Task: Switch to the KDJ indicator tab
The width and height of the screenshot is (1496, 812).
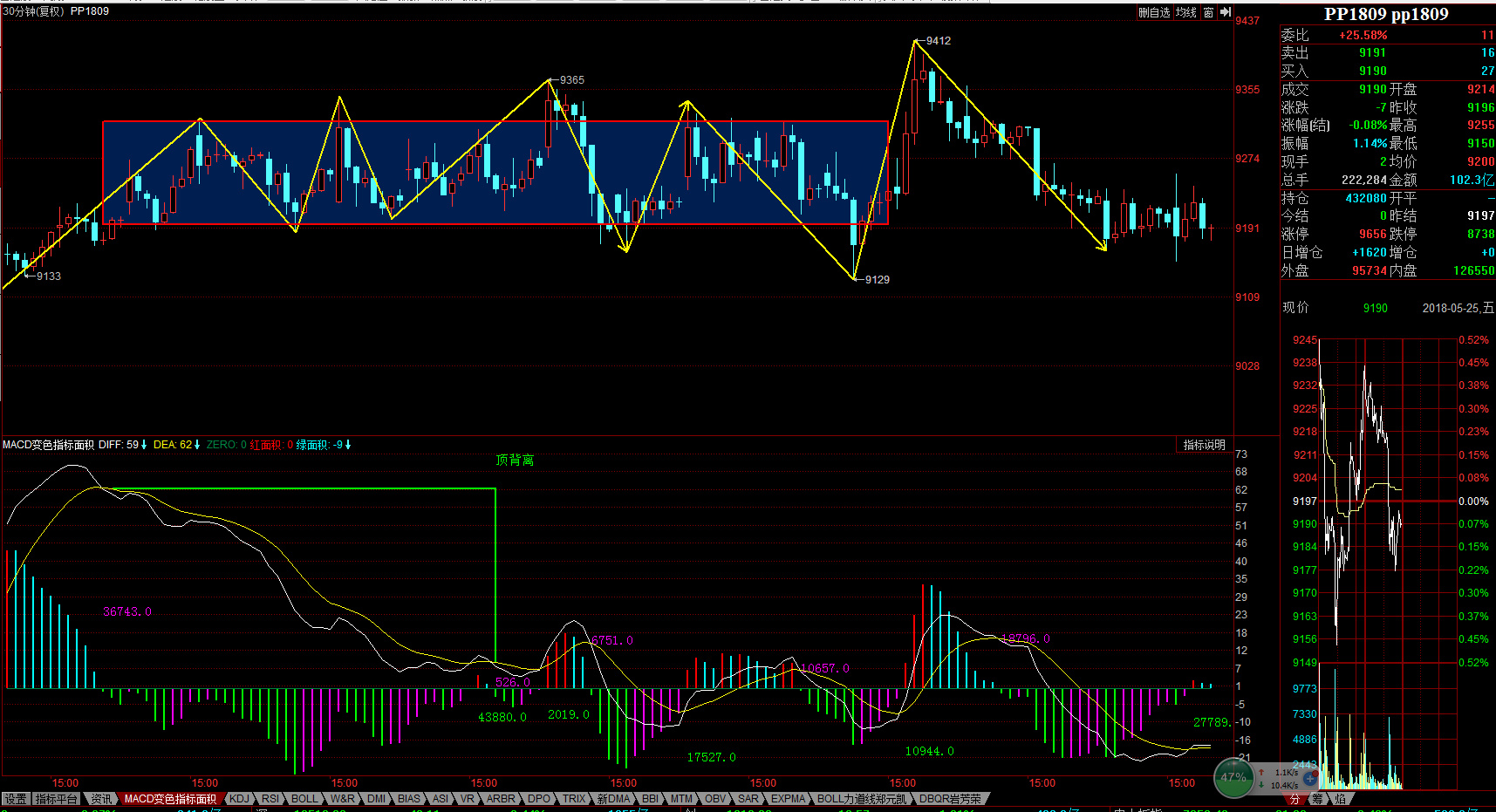Action: pyautogui.click(x=239, y=799)
